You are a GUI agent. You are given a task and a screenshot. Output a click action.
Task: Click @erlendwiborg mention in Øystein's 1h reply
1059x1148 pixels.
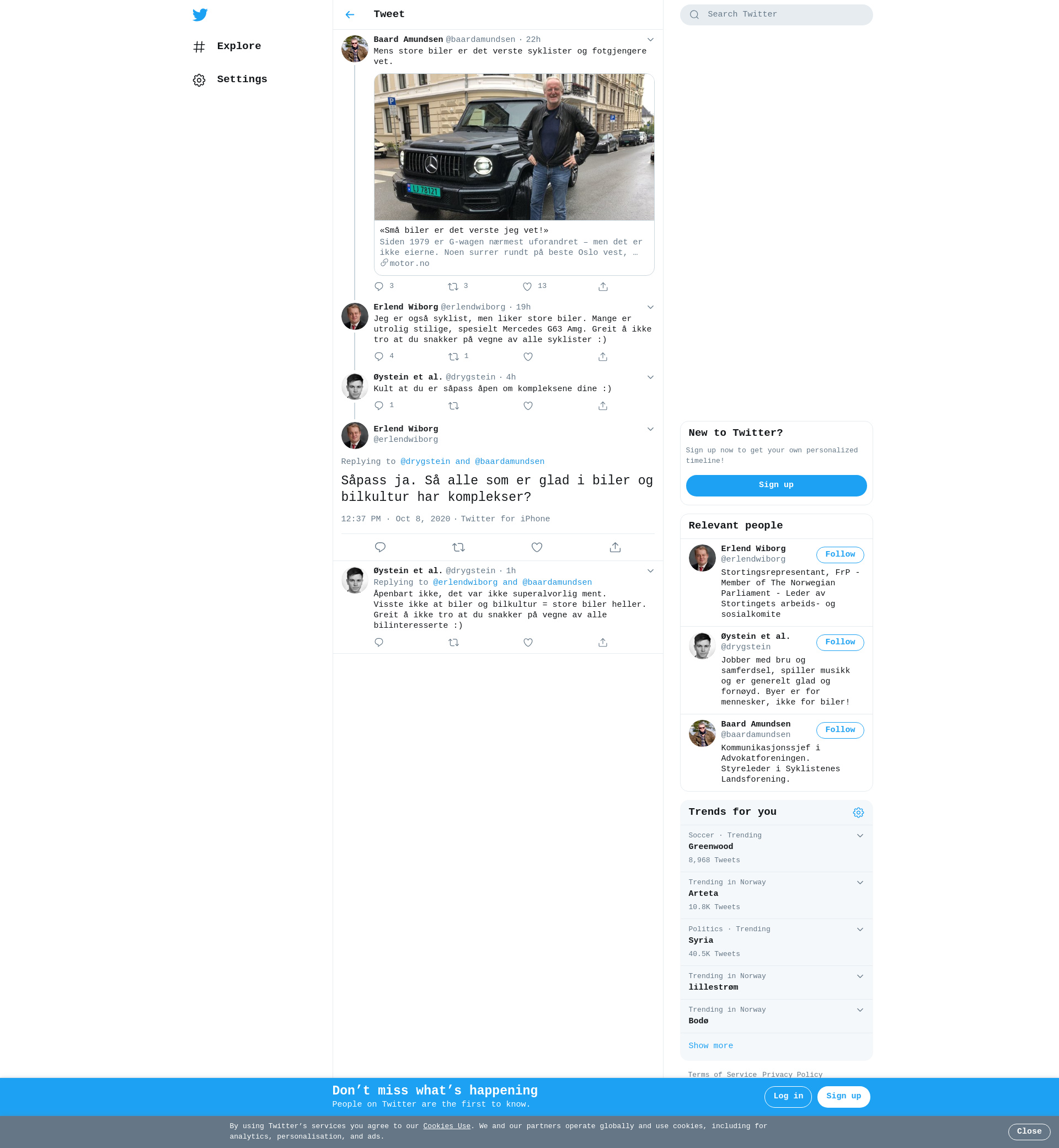466,583
